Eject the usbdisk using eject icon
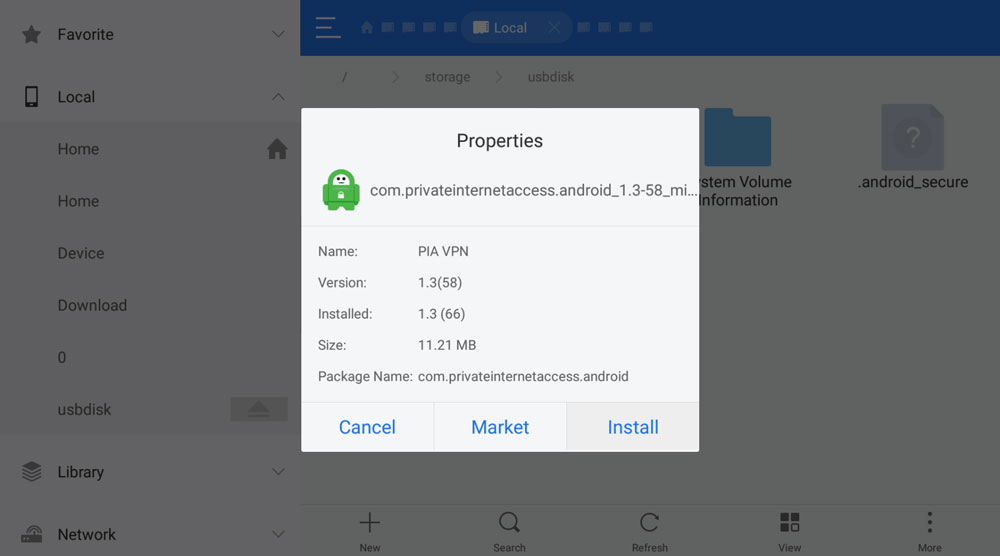The height and width of the screenshot is (556, 1000). [x=259, y=409]
